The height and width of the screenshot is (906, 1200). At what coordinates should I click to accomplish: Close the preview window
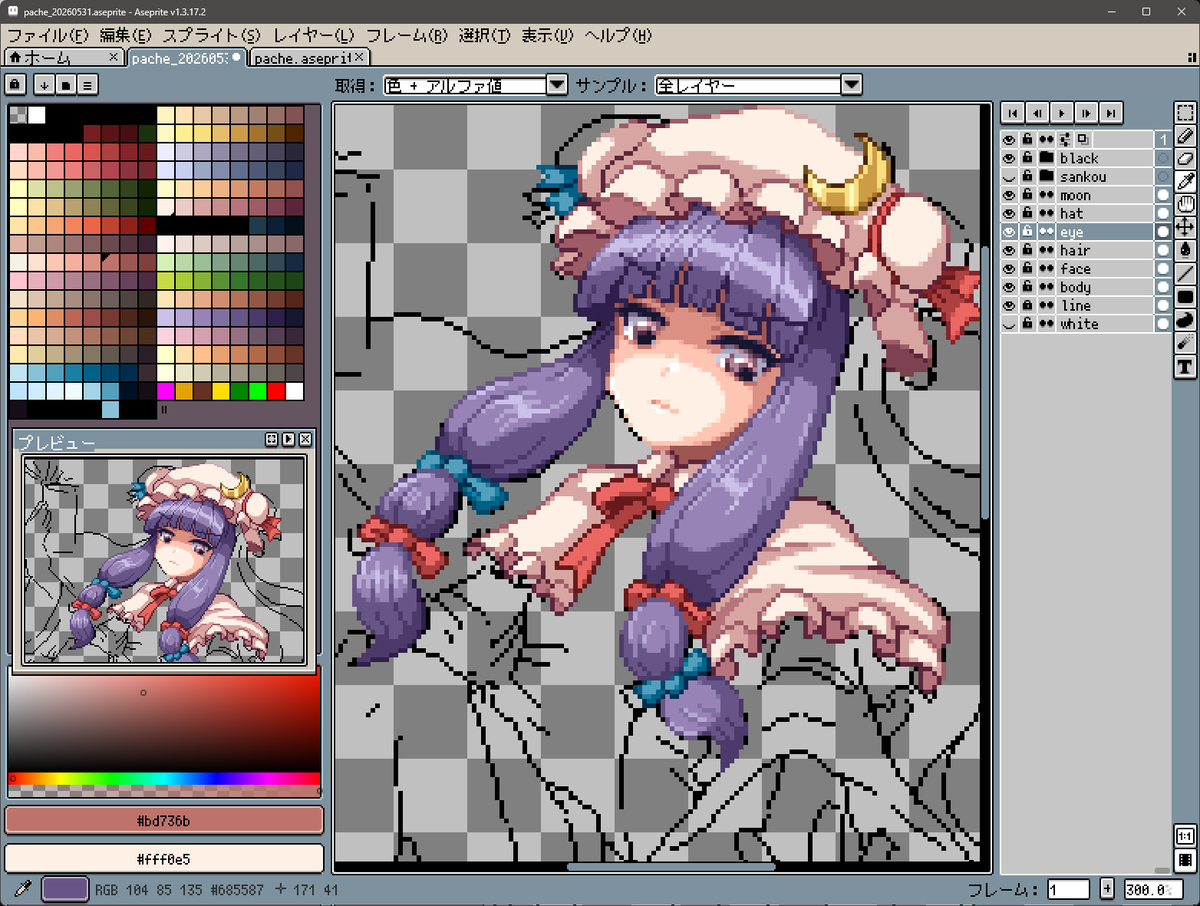(305, 439)
